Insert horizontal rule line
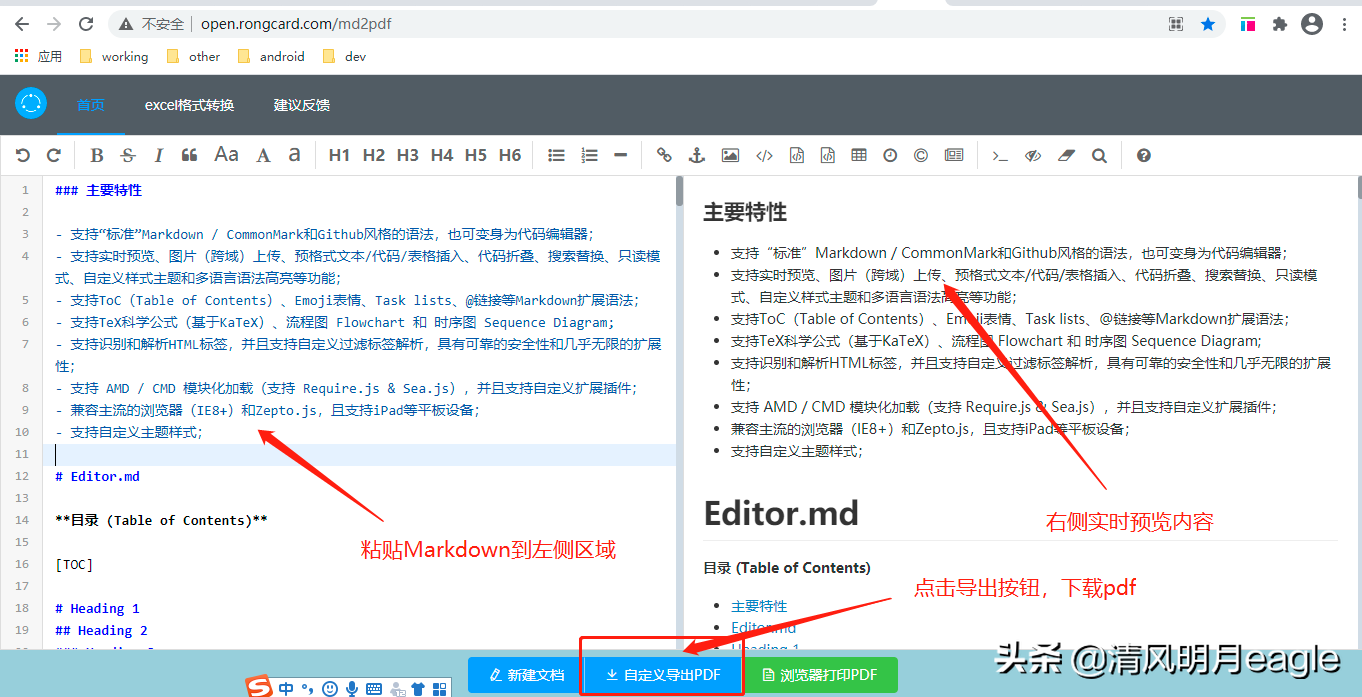 [620, 155]
